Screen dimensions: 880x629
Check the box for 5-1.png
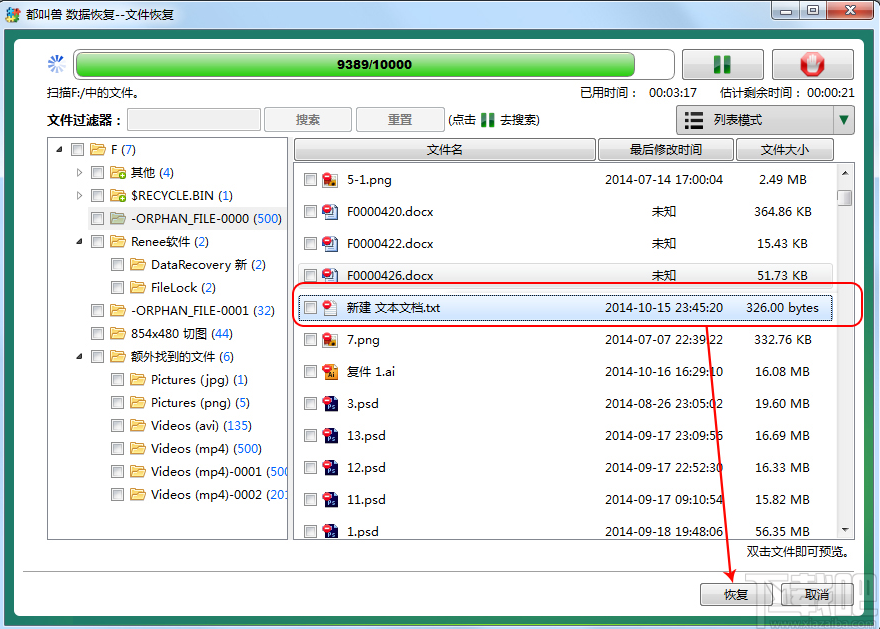point(310,180)
